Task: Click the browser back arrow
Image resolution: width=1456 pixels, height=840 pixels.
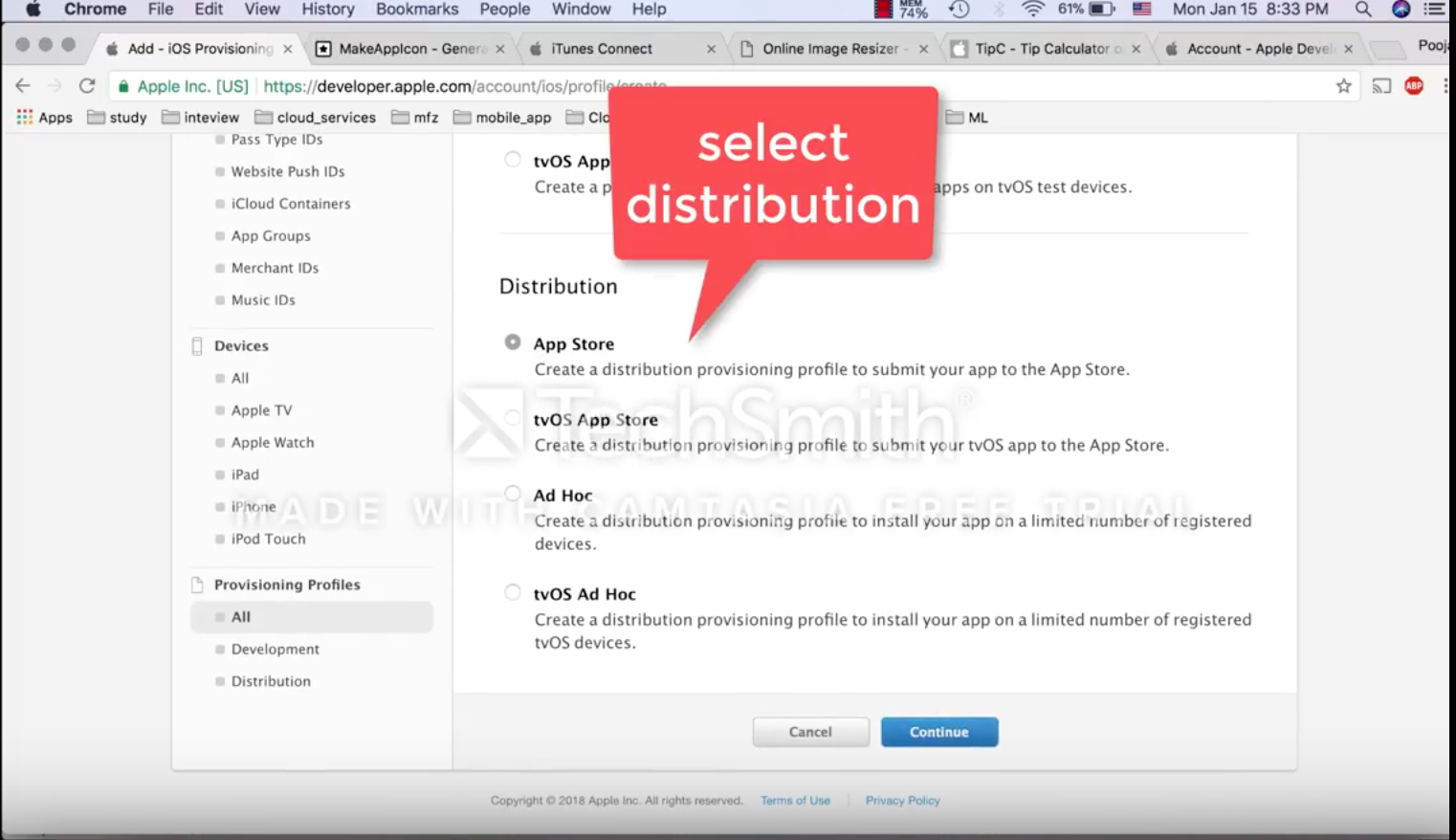Action: point(23,86)
